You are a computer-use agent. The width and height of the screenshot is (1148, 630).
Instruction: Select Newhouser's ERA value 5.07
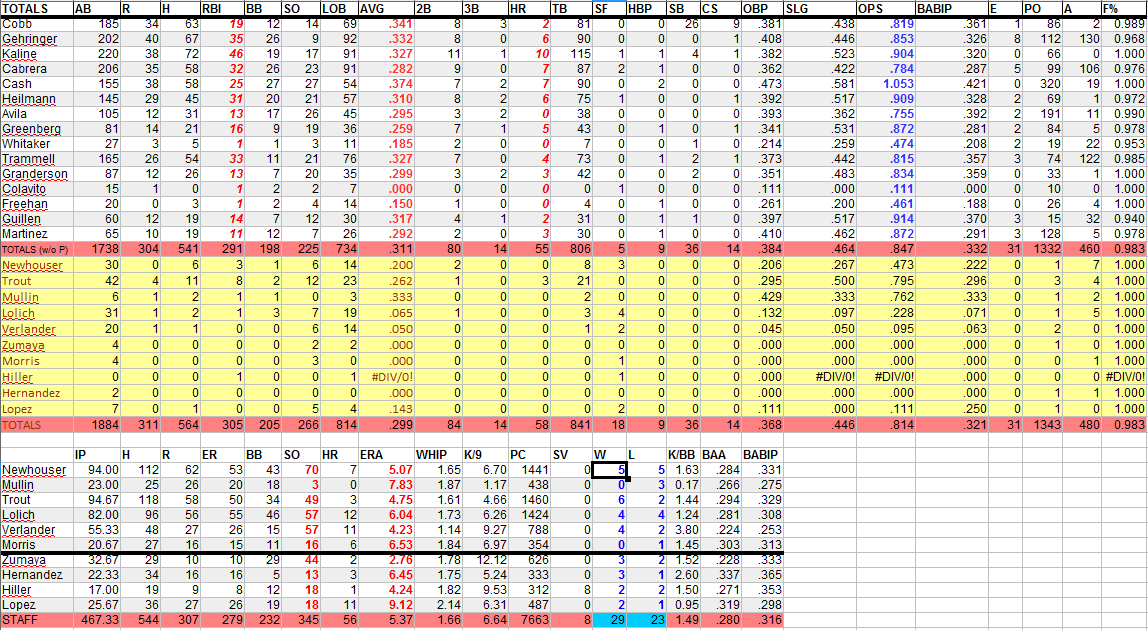point(386,470)
